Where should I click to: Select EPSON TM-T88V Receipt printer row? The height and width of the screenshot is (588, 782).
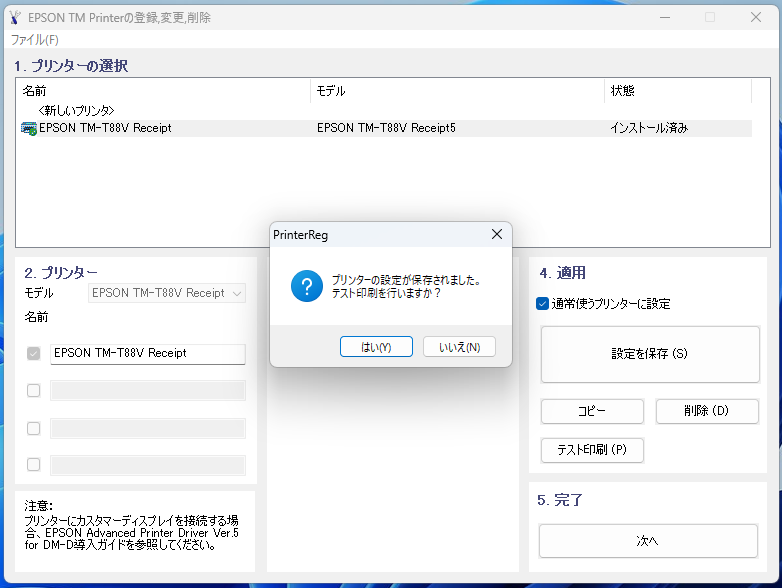(105, 129)
